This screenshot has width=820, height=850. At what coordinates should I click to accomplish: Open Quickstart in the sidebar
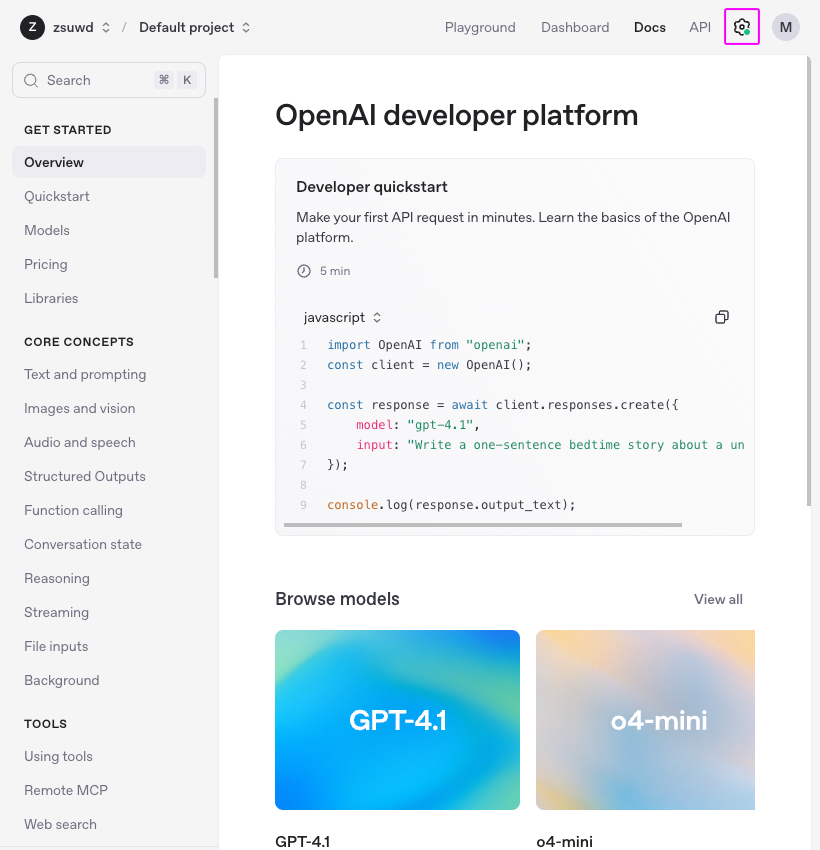coord(57,196)
